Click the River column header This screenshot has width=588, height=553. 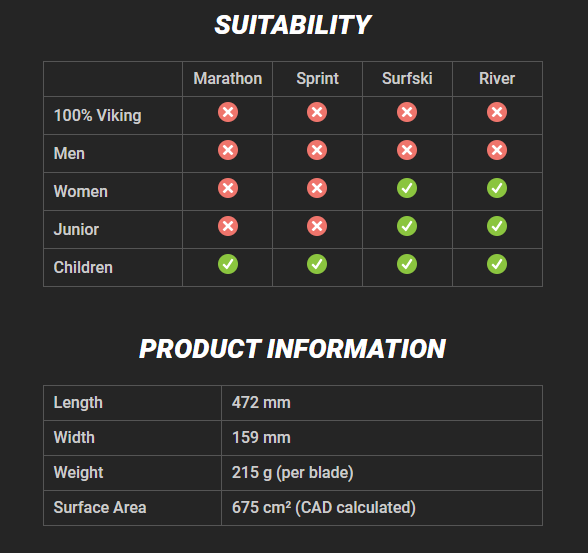[497, 79]
